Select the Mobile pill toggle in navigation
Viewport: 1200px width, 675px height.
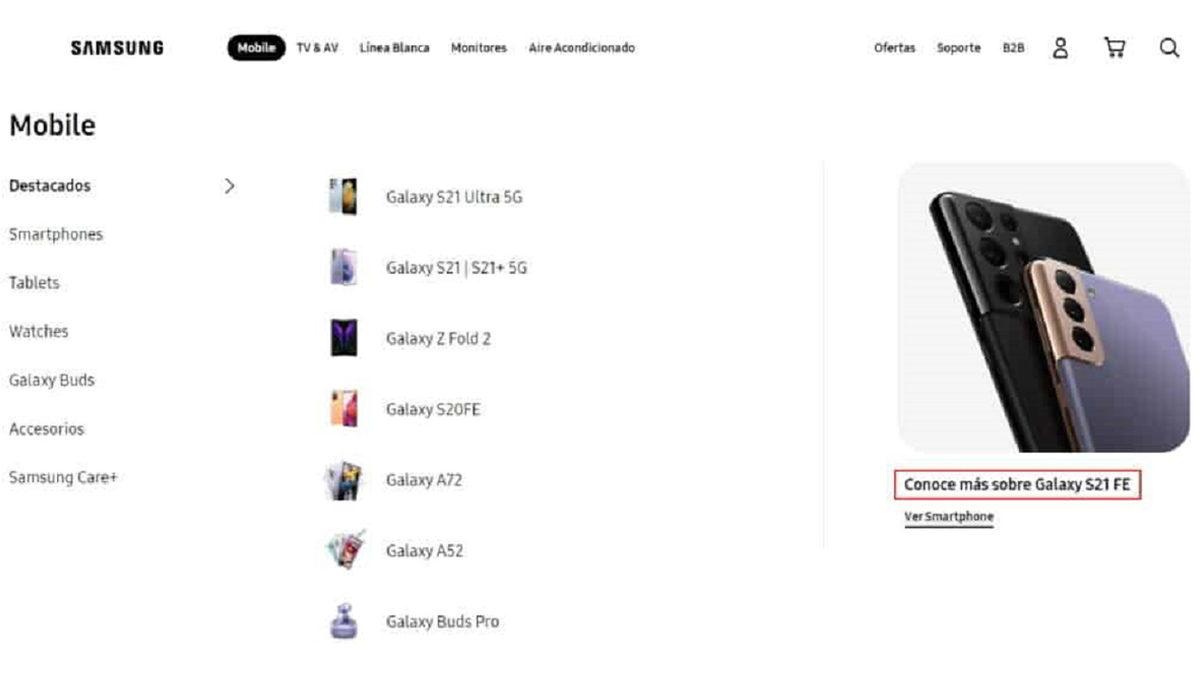[256, 47]
